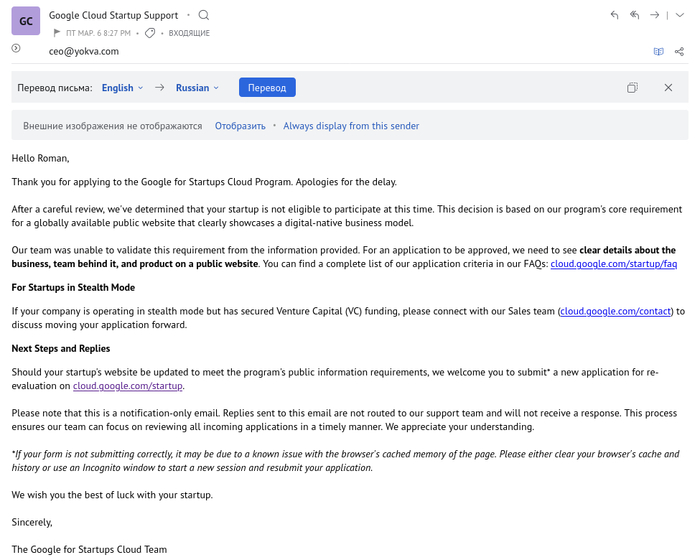Click the share icon

tap(679, 52)
